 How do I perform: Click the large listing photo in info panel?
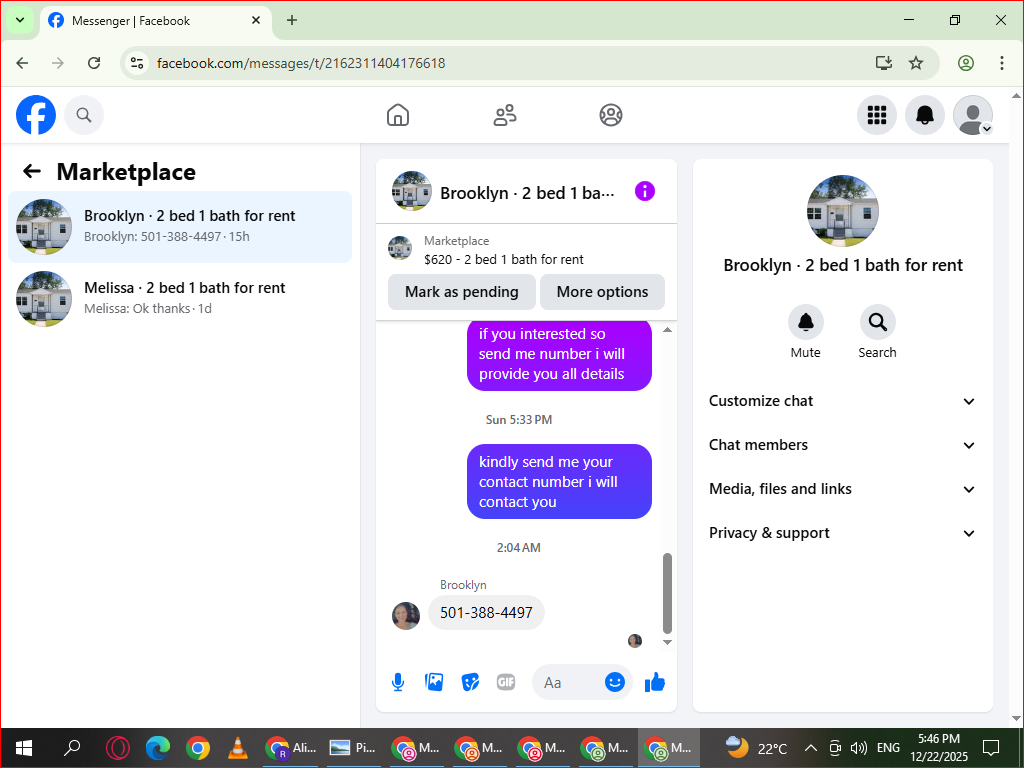coord(842,211)
